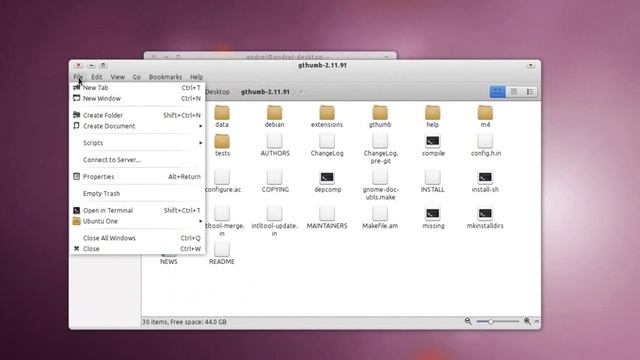Select the MAINTAINERS file icon
Screen dimensions: 640x360
[327, 213]
